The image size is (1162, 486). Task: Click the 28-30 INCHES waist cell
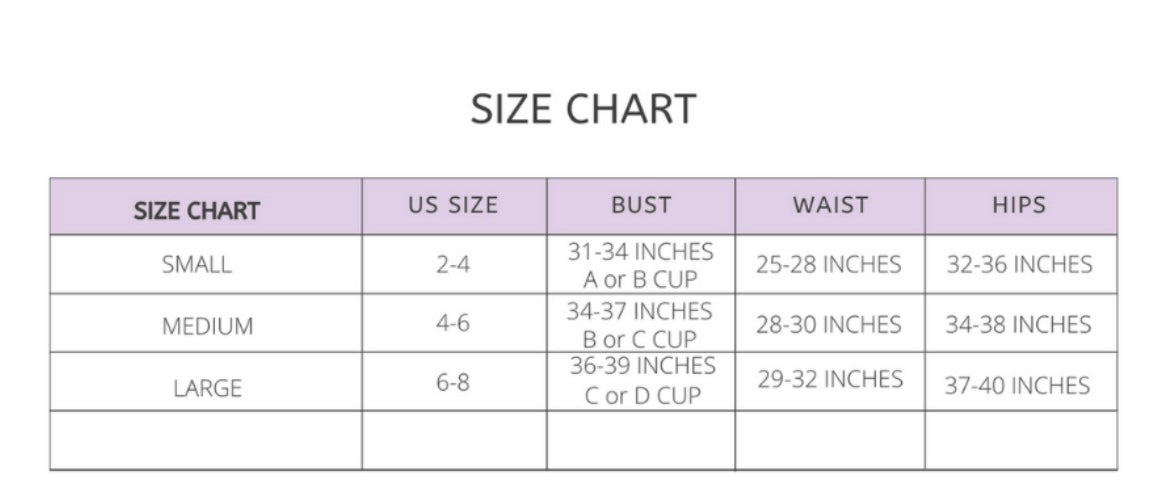[x=829, y=324]
